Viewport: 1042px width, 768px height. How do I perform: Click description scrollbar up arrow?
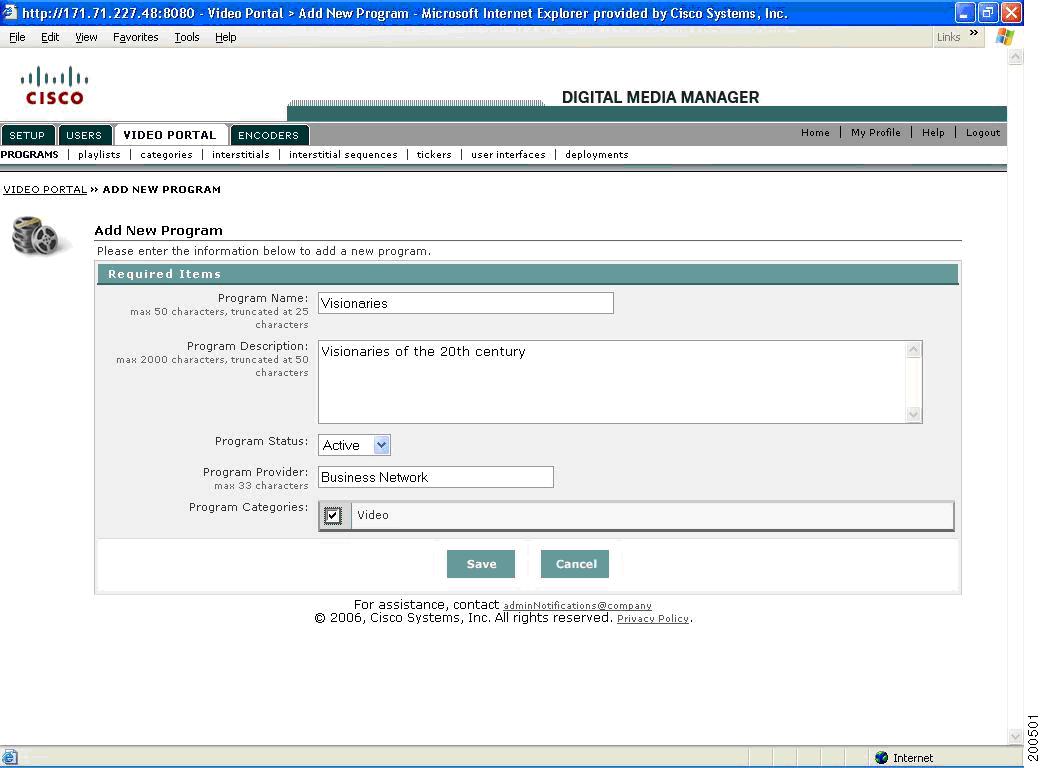[914, 349]
